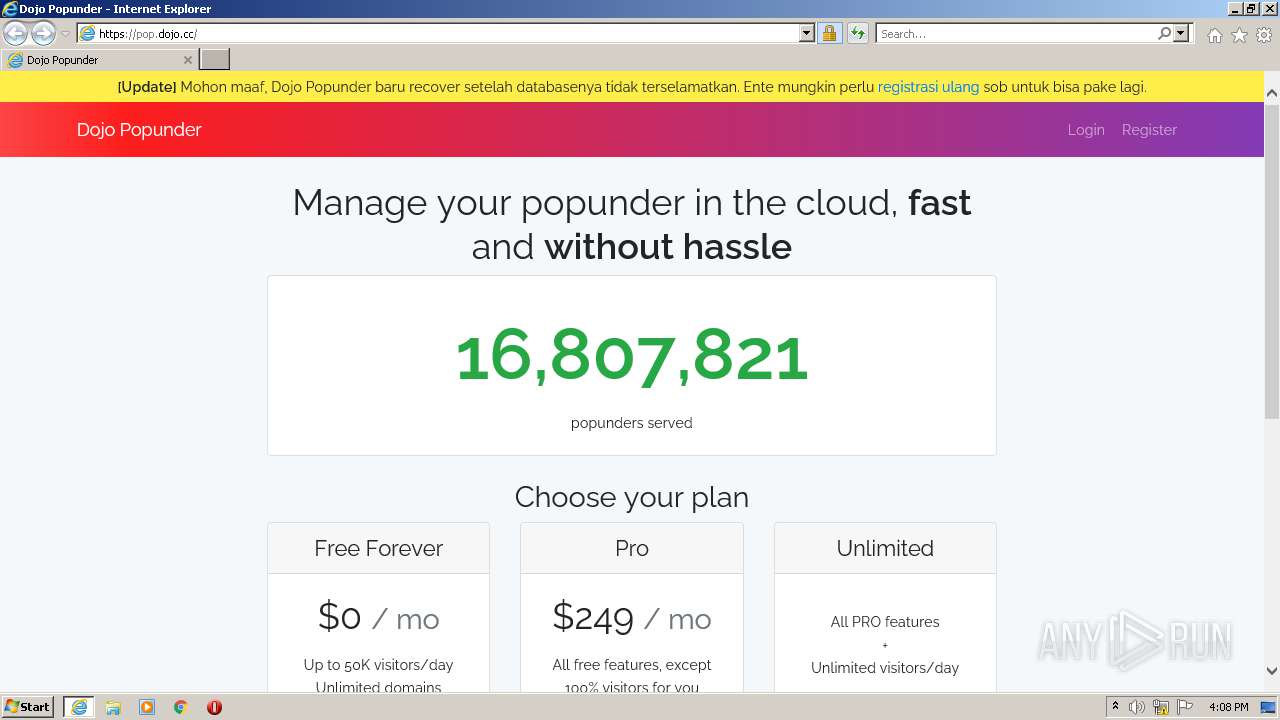Open Internet Explorer taskbar icon

coord(79,707)
